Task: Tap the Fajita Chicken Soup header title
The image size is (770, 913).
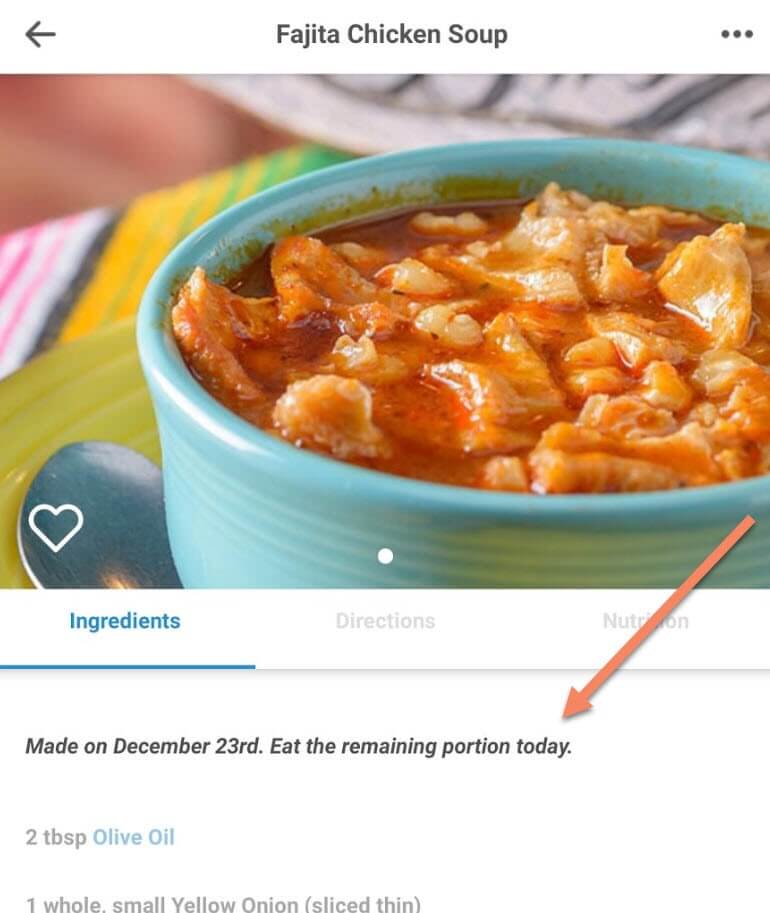Action: click(391, 34)
